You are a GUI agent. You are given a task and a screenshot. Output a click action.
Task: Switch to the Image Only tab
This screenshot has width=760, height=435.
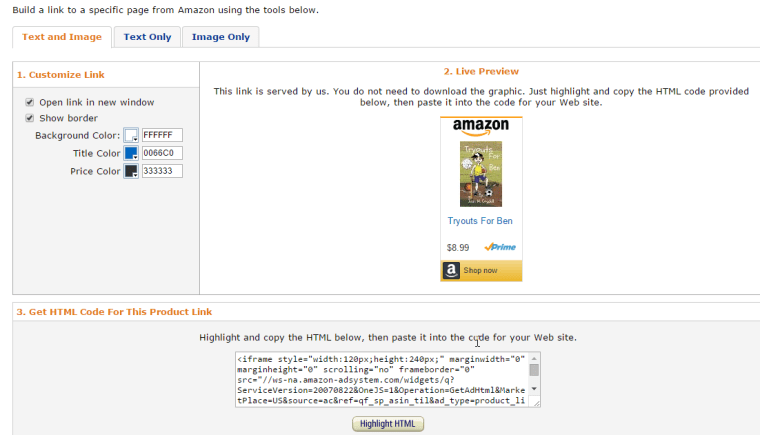click(220, 37)
